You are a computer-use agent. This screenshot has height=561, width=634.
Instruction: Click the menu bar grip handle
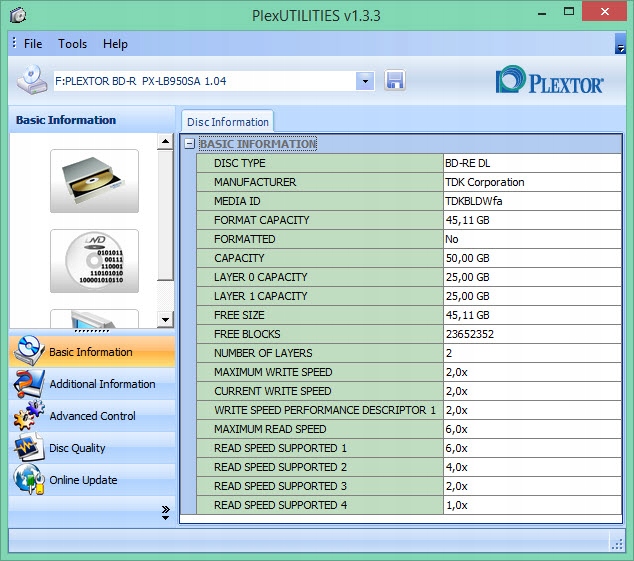pyautogui.click(x=14, y=42)
